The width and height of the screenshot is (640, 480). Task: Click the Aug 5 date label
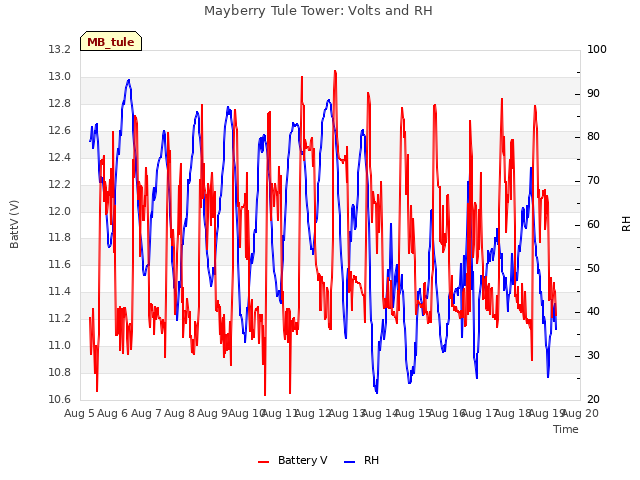coord(79,413)
